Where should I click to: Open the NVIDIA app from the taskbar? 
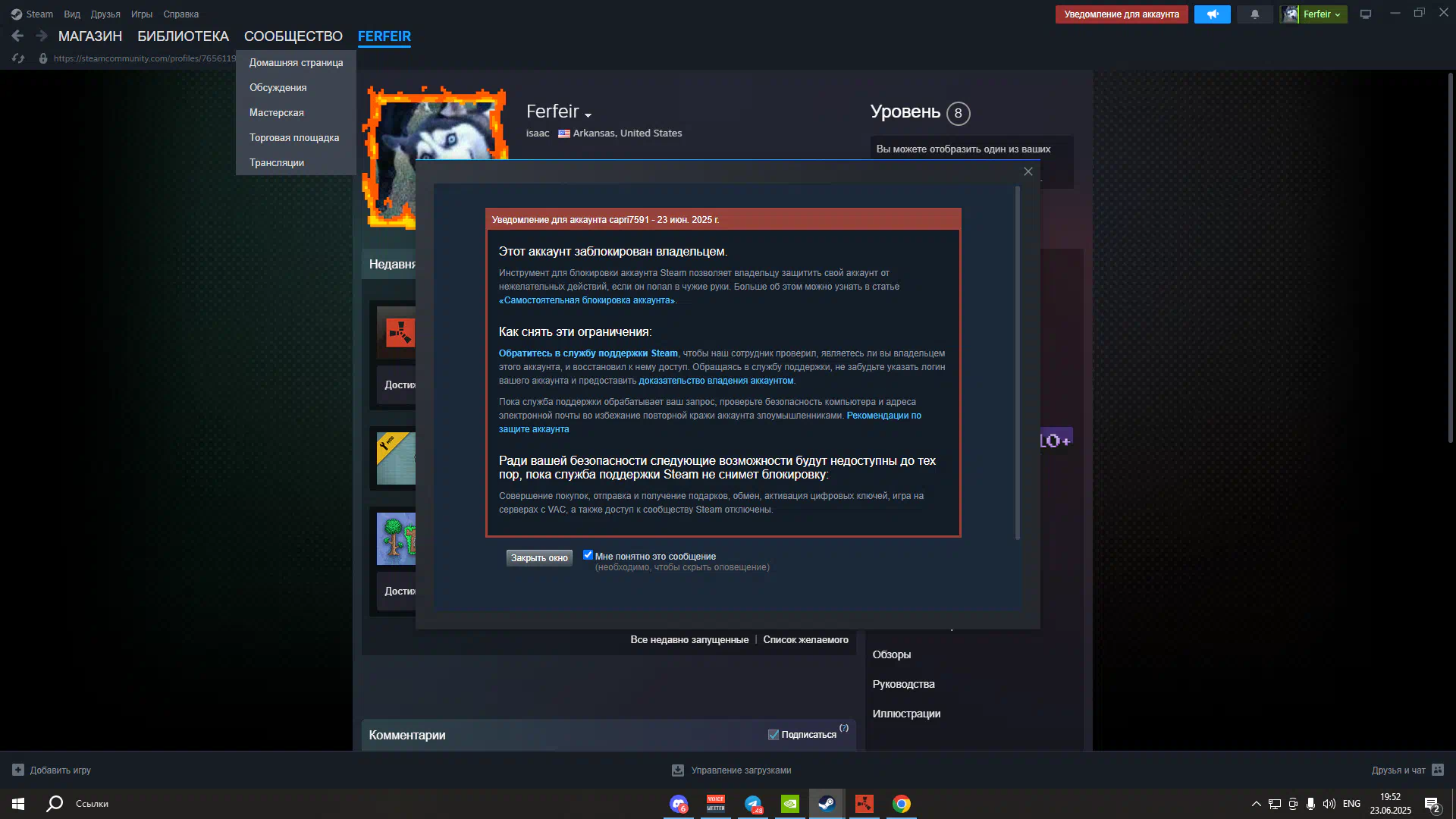(790, 804)
